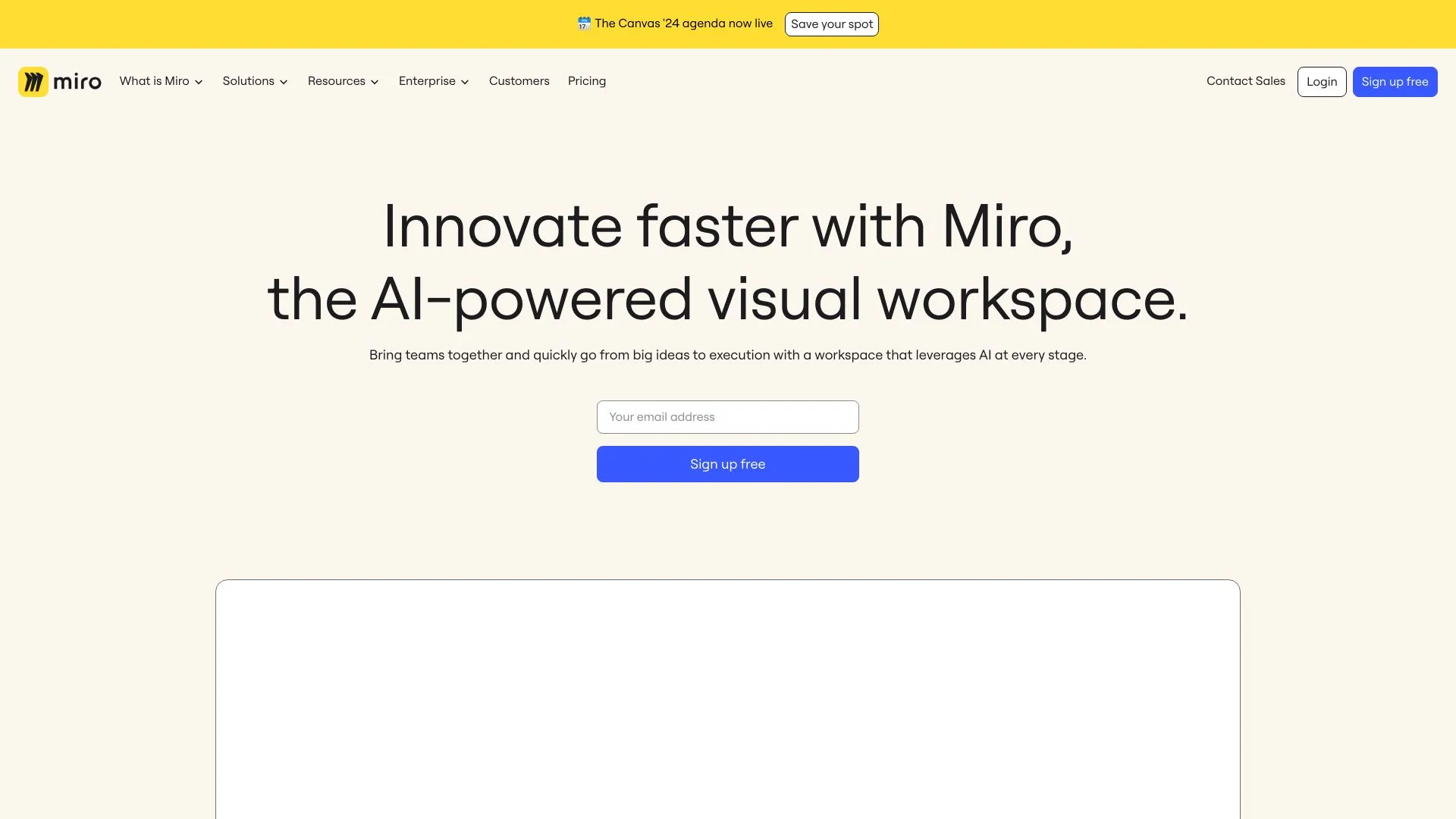Expand the Resources dropdown

coord(337,81)
